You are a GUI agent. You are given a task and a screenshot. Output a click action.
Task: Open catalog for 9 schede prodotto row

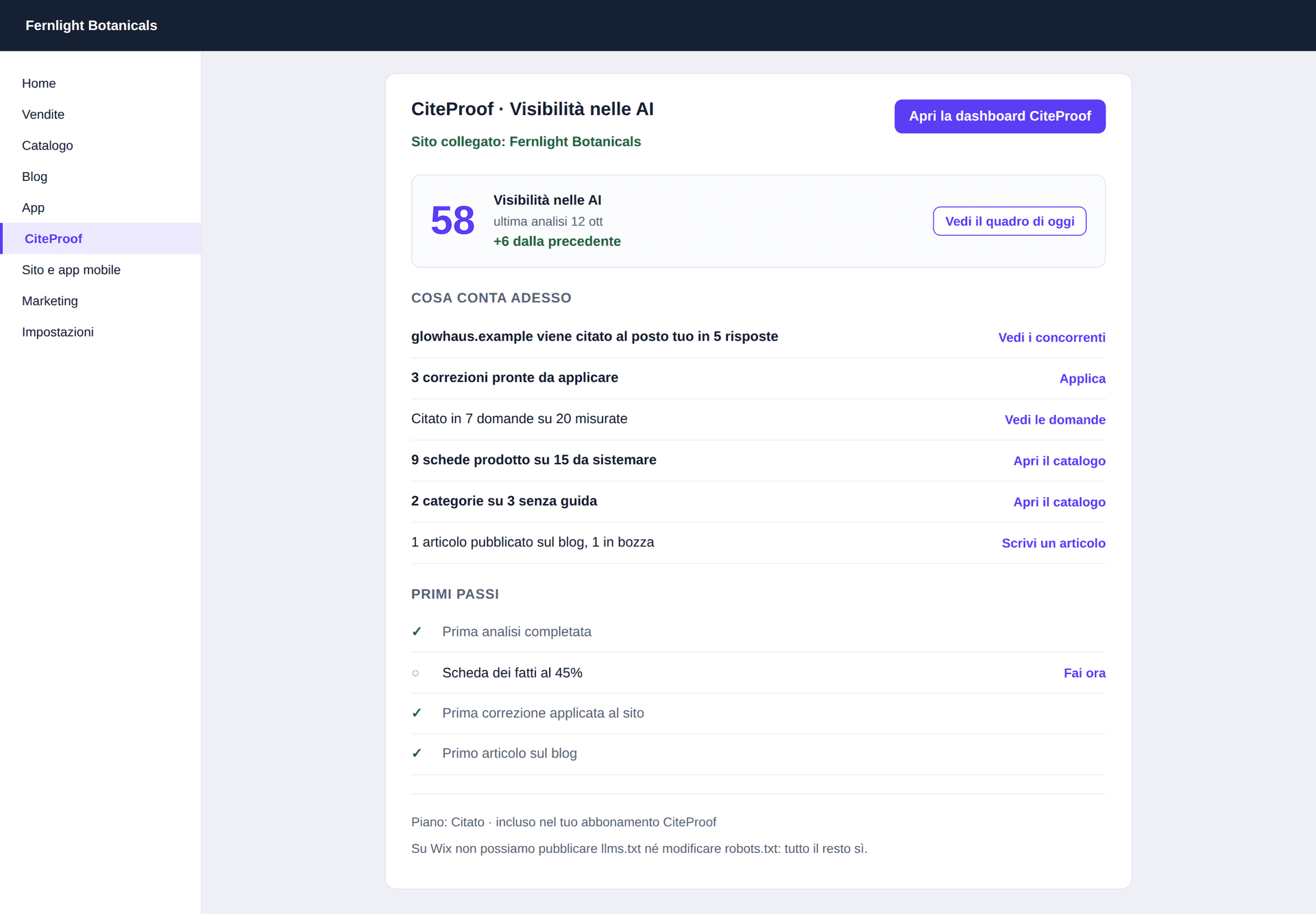click(1059, 461)
